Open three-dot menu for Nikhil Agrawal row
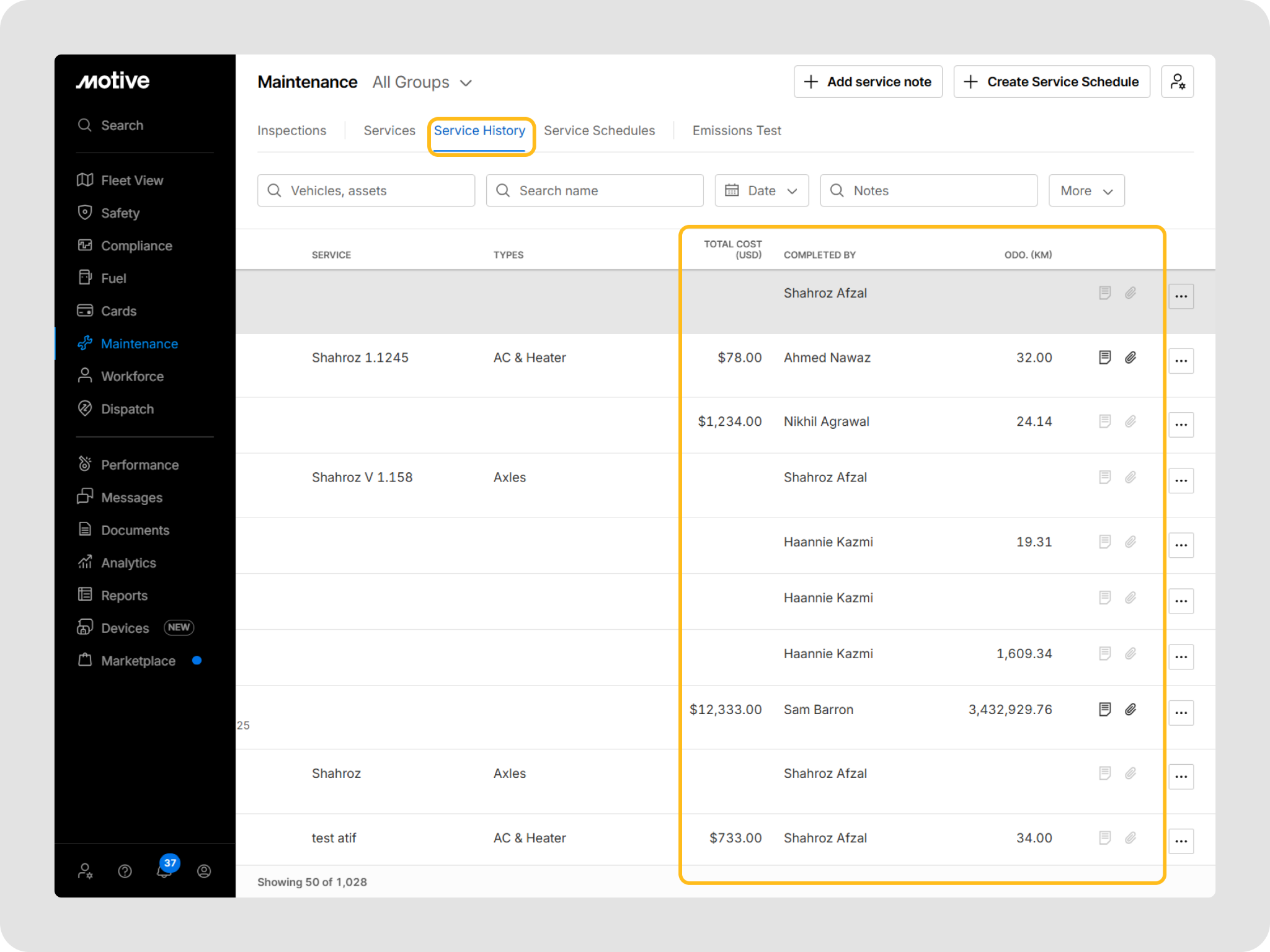This screenshot has height=952, width=1270. pos(1181,425)
